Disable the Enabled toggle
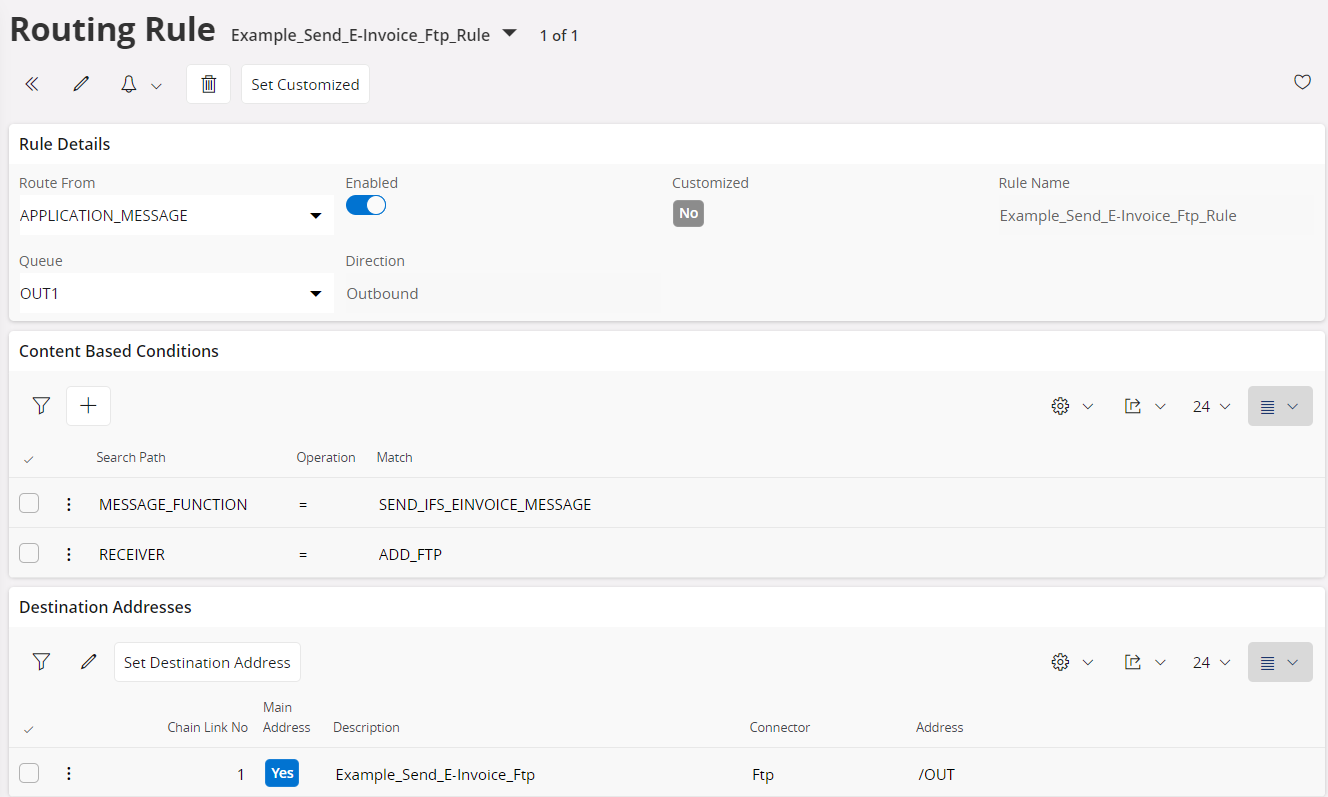Viewport: 1328px width, 797px height. pyautogui.click(x=365, y=204)
